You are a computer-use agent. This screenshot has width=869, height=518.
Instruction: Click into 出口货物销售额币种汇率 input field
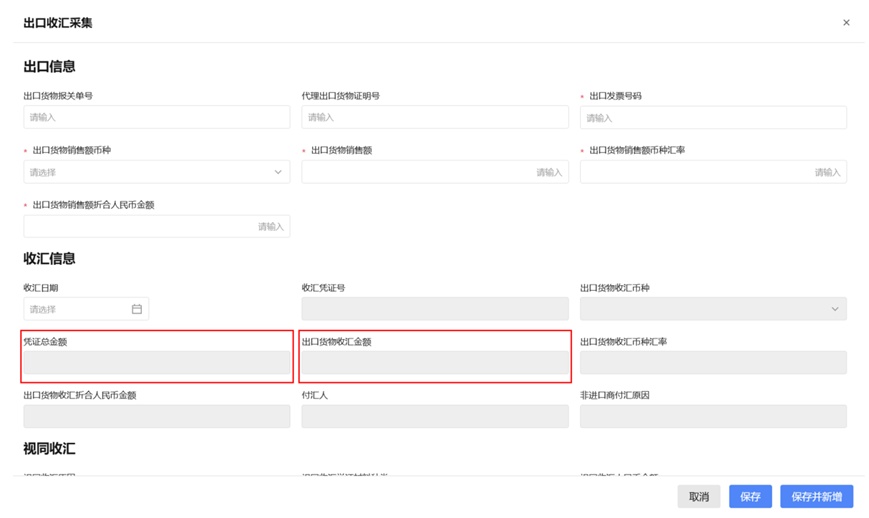tap(712, 172)
